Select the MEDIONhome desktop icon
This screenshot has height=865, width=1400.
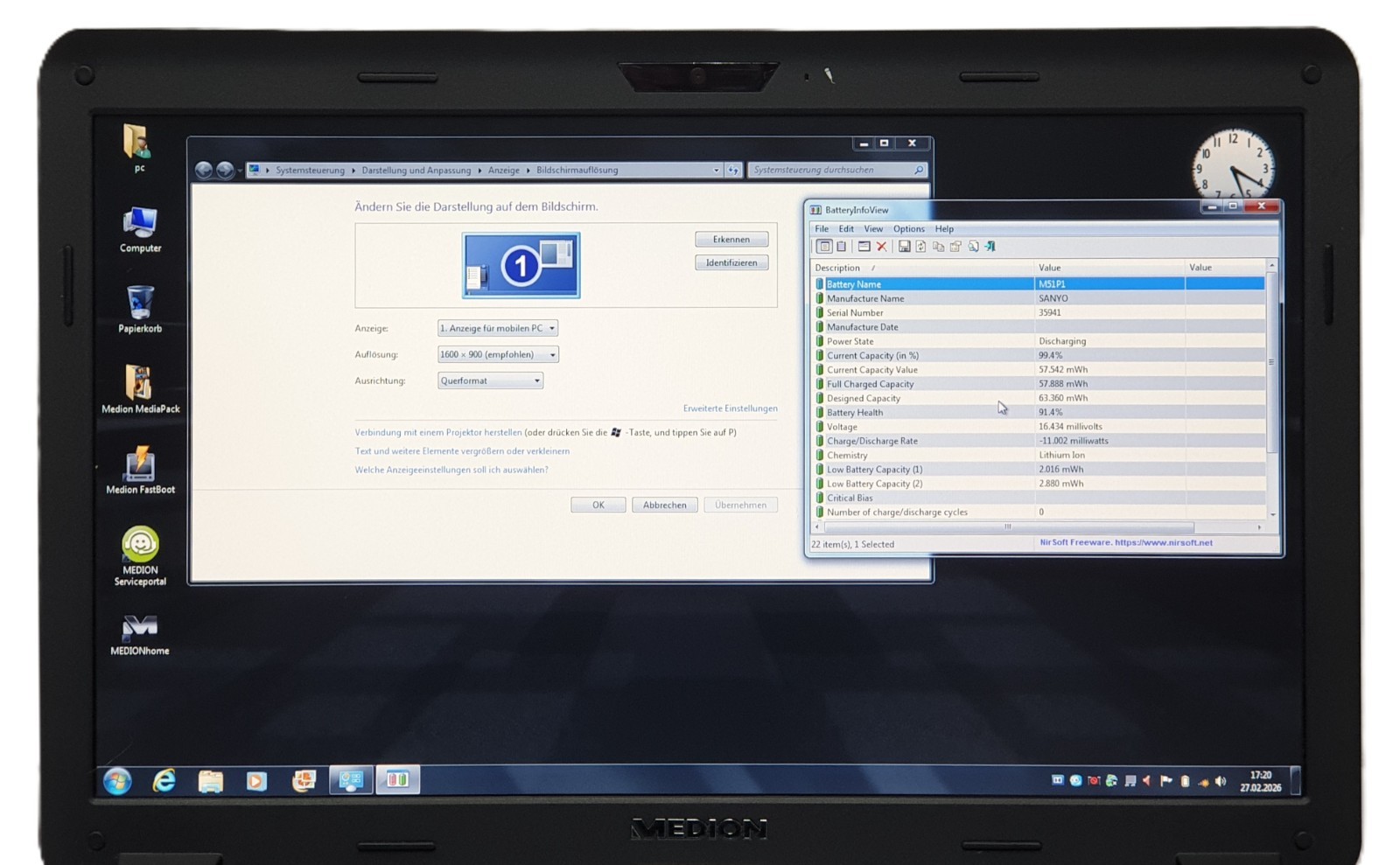coord(140,635)
